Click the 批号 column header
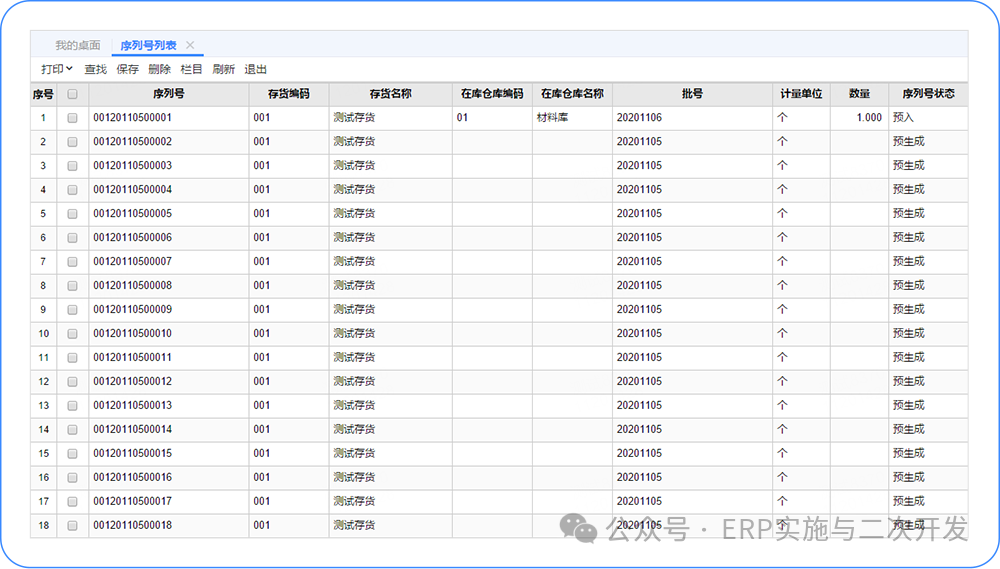1000x569 pixels. (692, 94)
